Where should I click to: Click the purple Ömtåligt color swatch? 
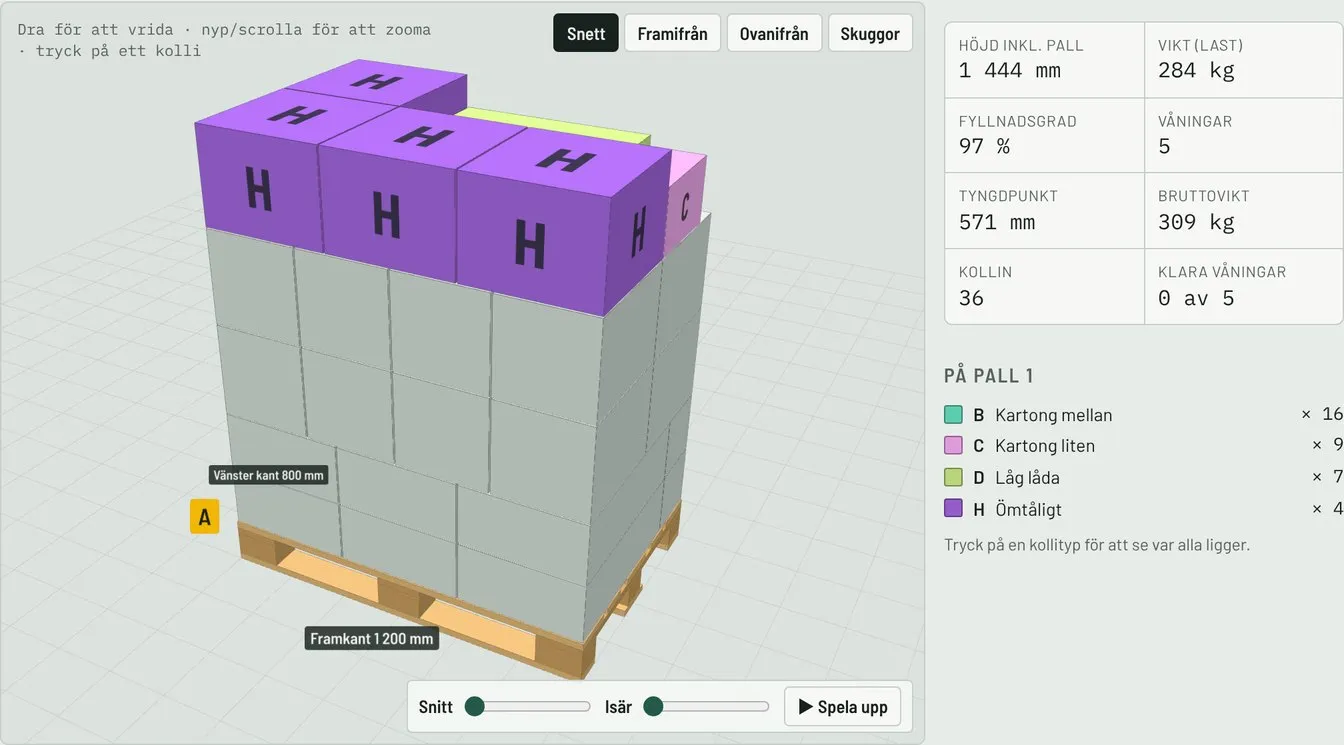[x=953, y=509]
